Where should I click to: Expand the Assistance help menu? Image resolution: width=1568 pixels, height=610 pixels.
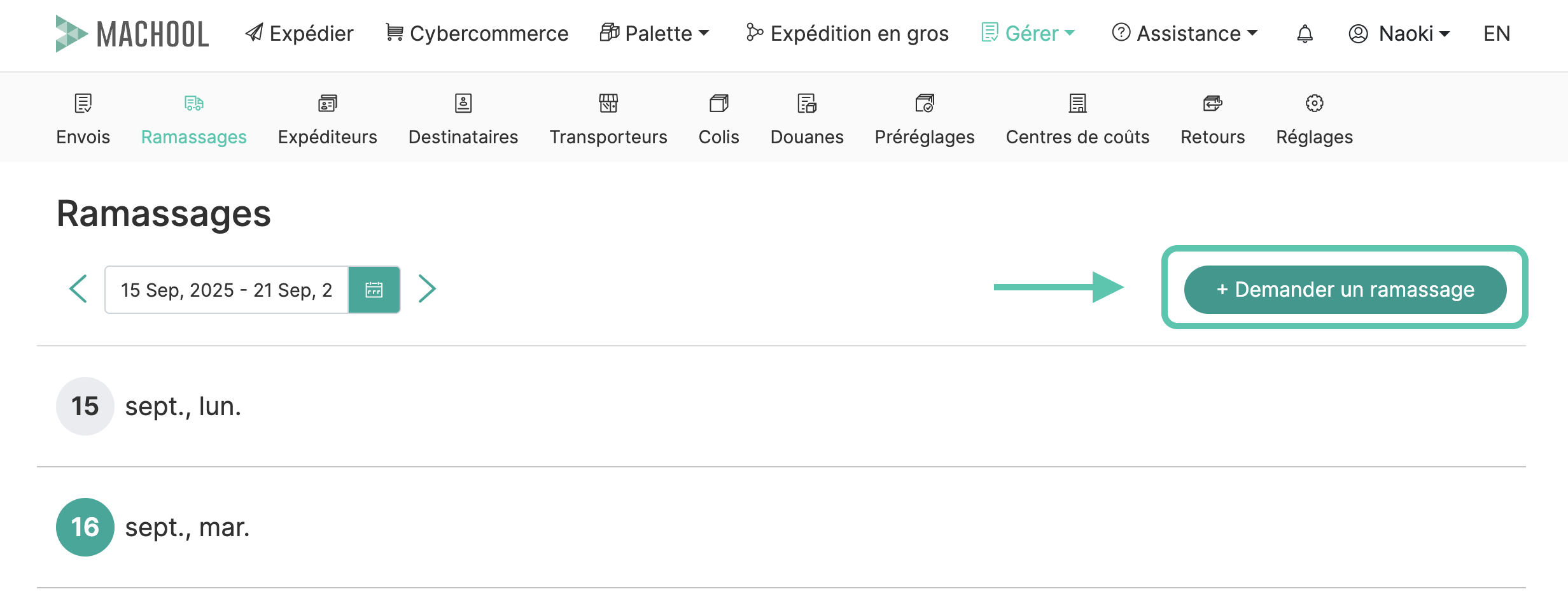click(x=1185, y=34)
